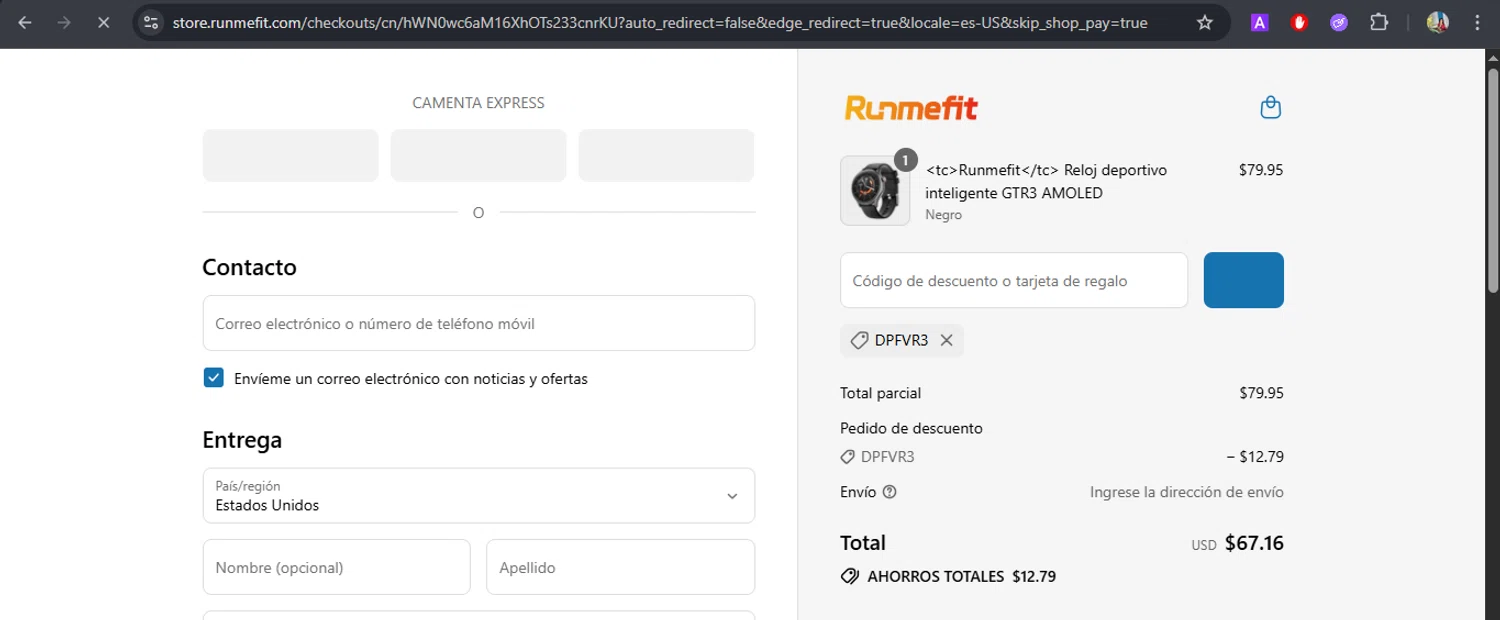Open the shipping info help icon next to Envío
This screenshot has height=620, width=1500.
click(890, 492)
